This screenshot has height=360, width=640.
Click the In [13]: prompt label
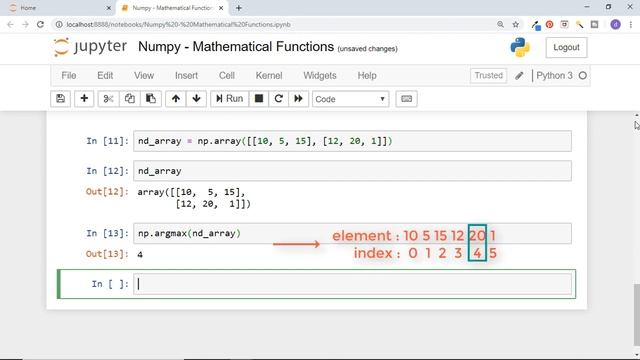coord(107,233)
